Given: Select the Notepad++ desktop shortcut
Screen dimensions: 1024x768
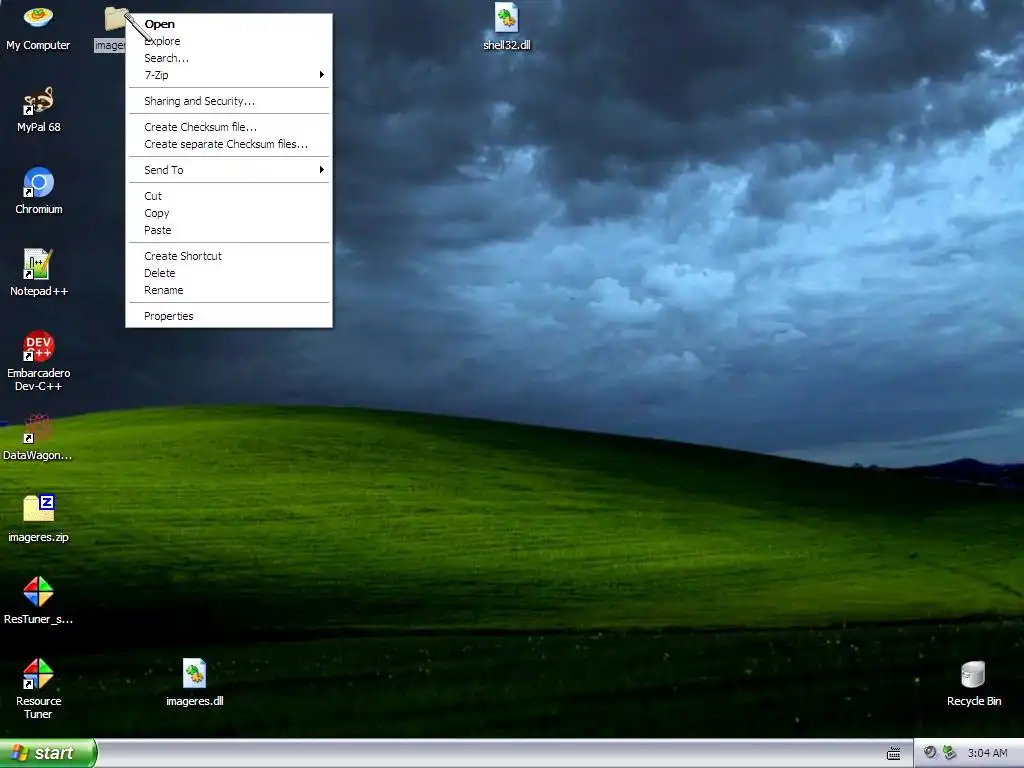Looking at the screenshot, I should [x=38, y=274].
